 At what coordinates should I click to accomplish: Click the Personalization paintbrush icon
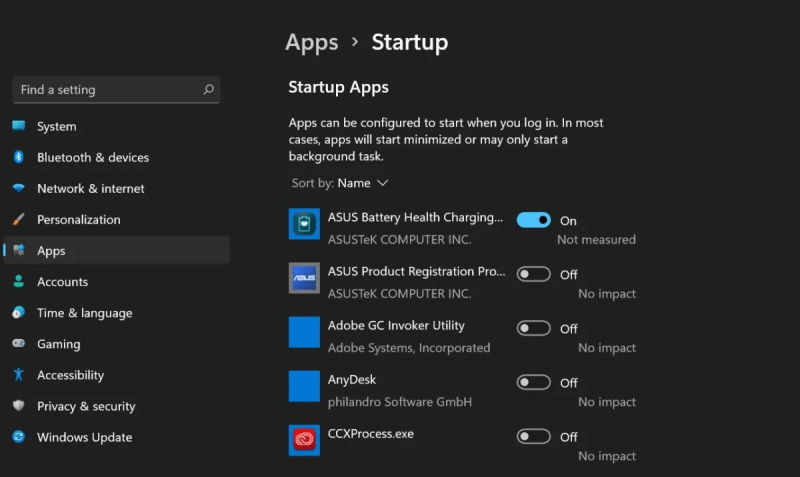19,219
